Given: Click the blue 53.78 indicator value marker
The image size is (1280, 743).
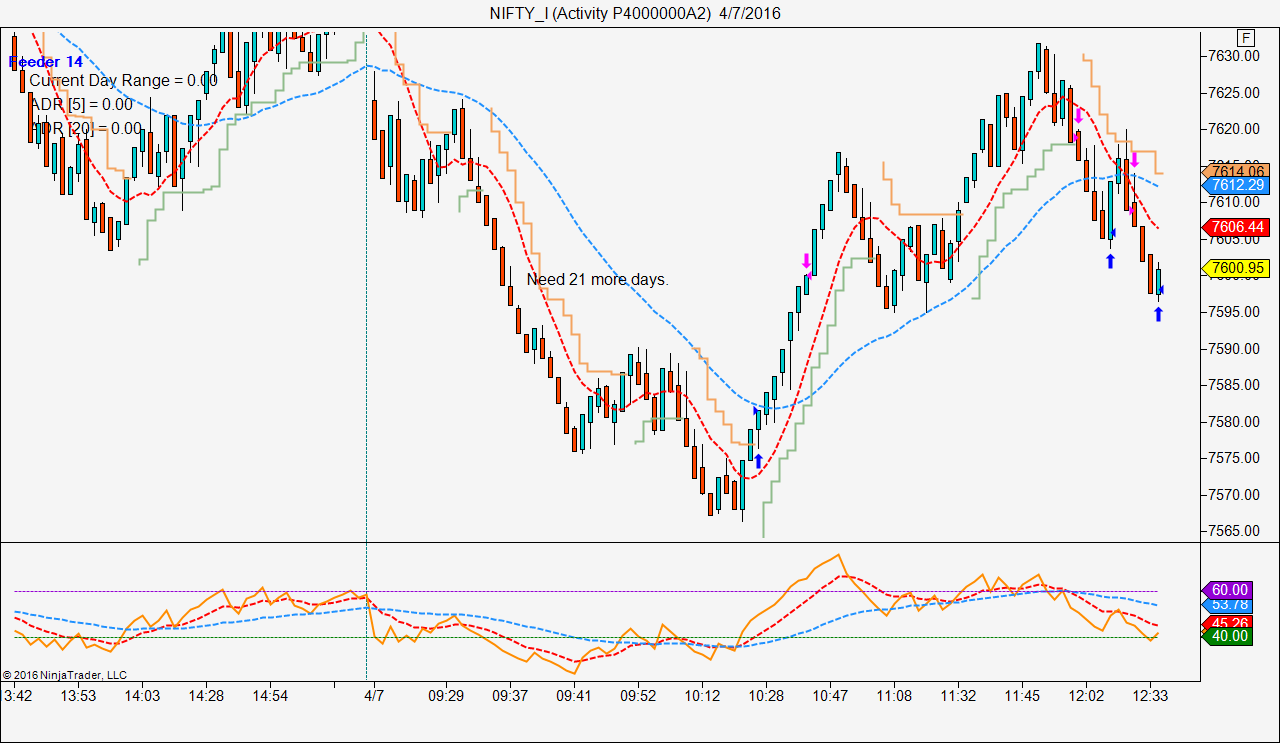Looking at the screenshot, I should [x=1225, y=604].
